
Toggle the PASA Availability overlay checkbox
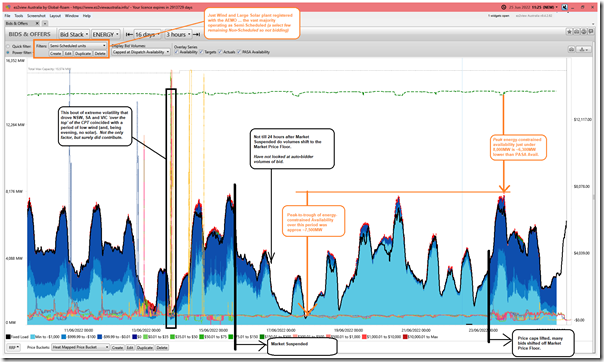tap(239, 52)
